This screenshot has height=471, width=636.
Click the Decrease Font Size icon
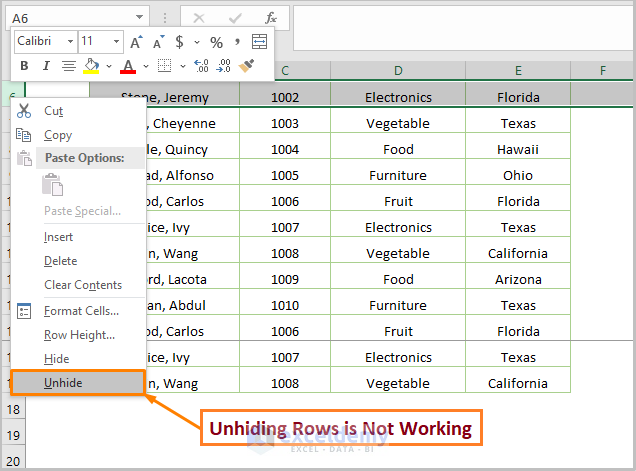click(x=159, y=42)
